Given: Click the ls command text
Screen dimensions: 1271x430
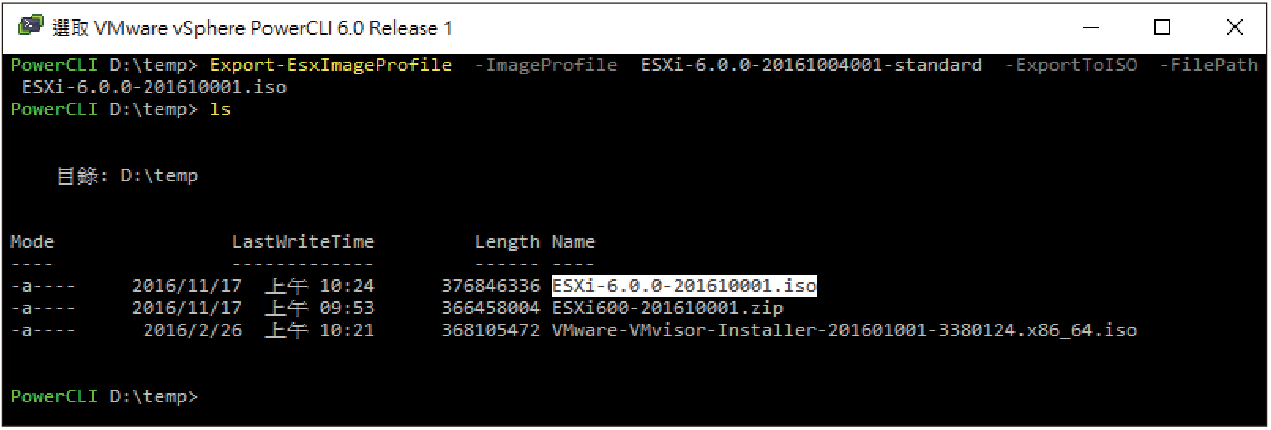Looking at the screenshot, I should pyautogui.click(x=220, y=109).
